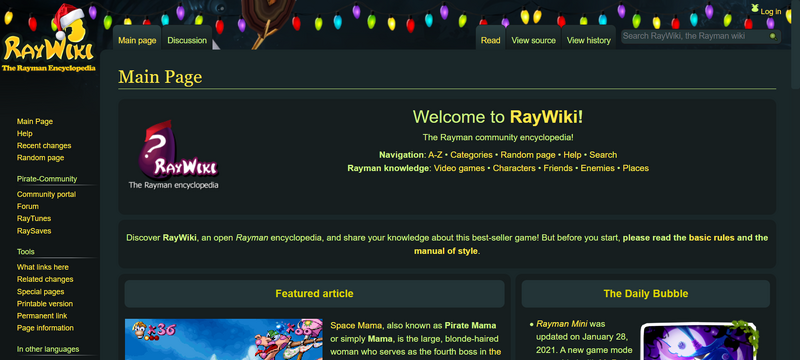Open the View source tab
Image resolution: width=800 pixels, height=360 pixels.
[x=534, y=40]
